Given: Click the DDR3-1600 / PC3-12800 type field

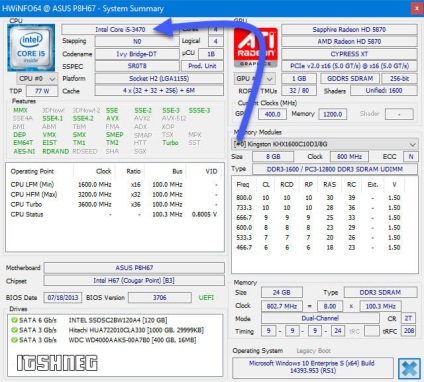Looking at the screenshot, I should (x=335, y=169).
